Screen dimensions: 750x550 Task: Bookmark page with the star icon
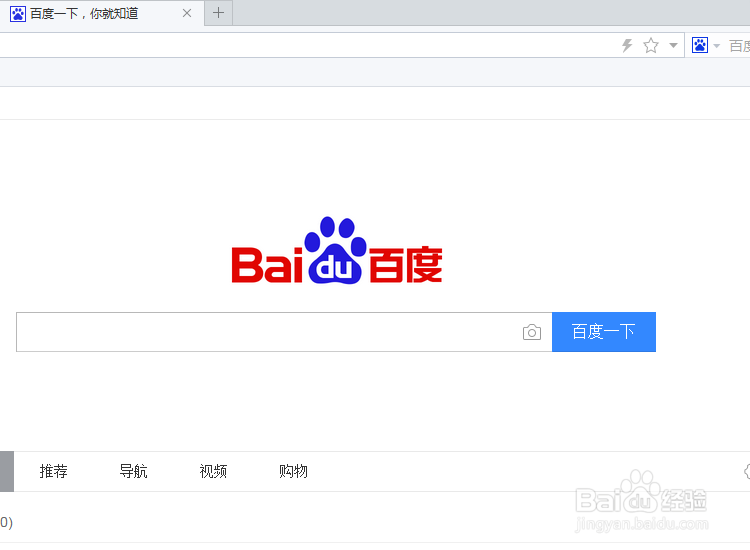pyautogui.click(x=651, y=46)
